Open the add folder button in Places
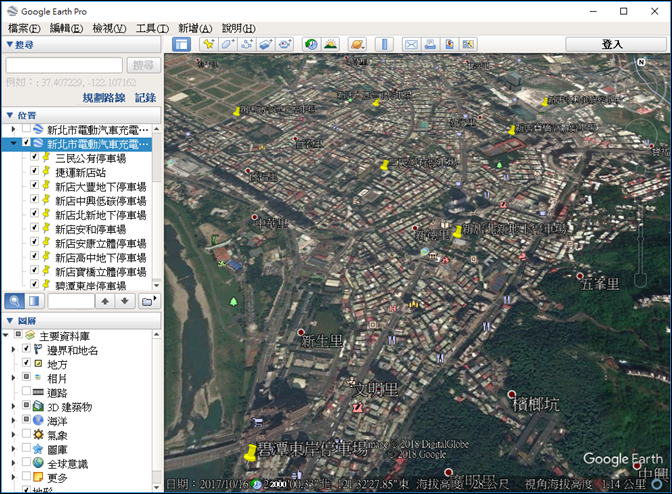The image size is (672, 494). 149,301
